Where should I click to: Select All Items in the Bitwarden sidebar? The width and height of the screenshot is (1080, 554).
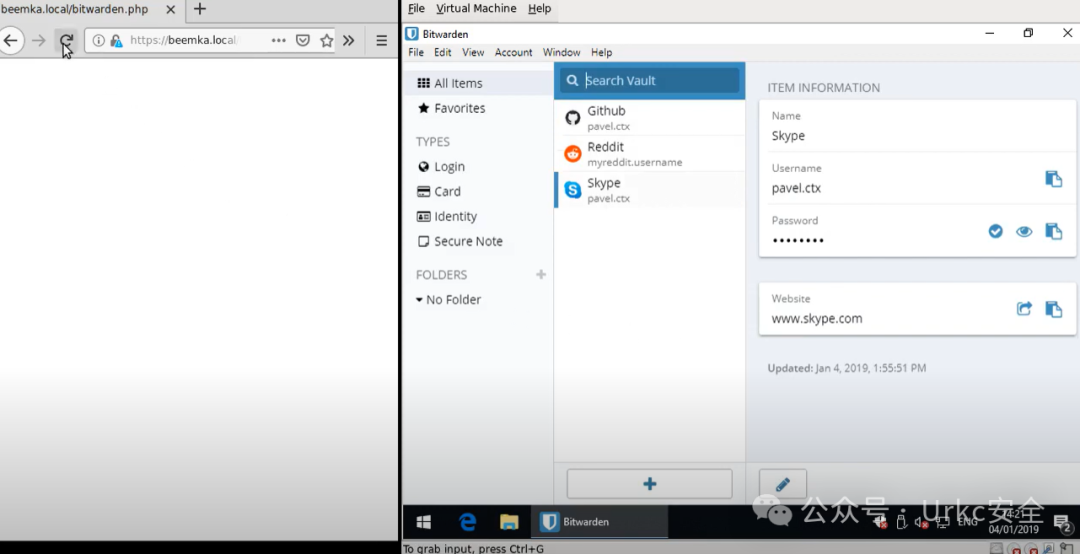tap(478, 83)
